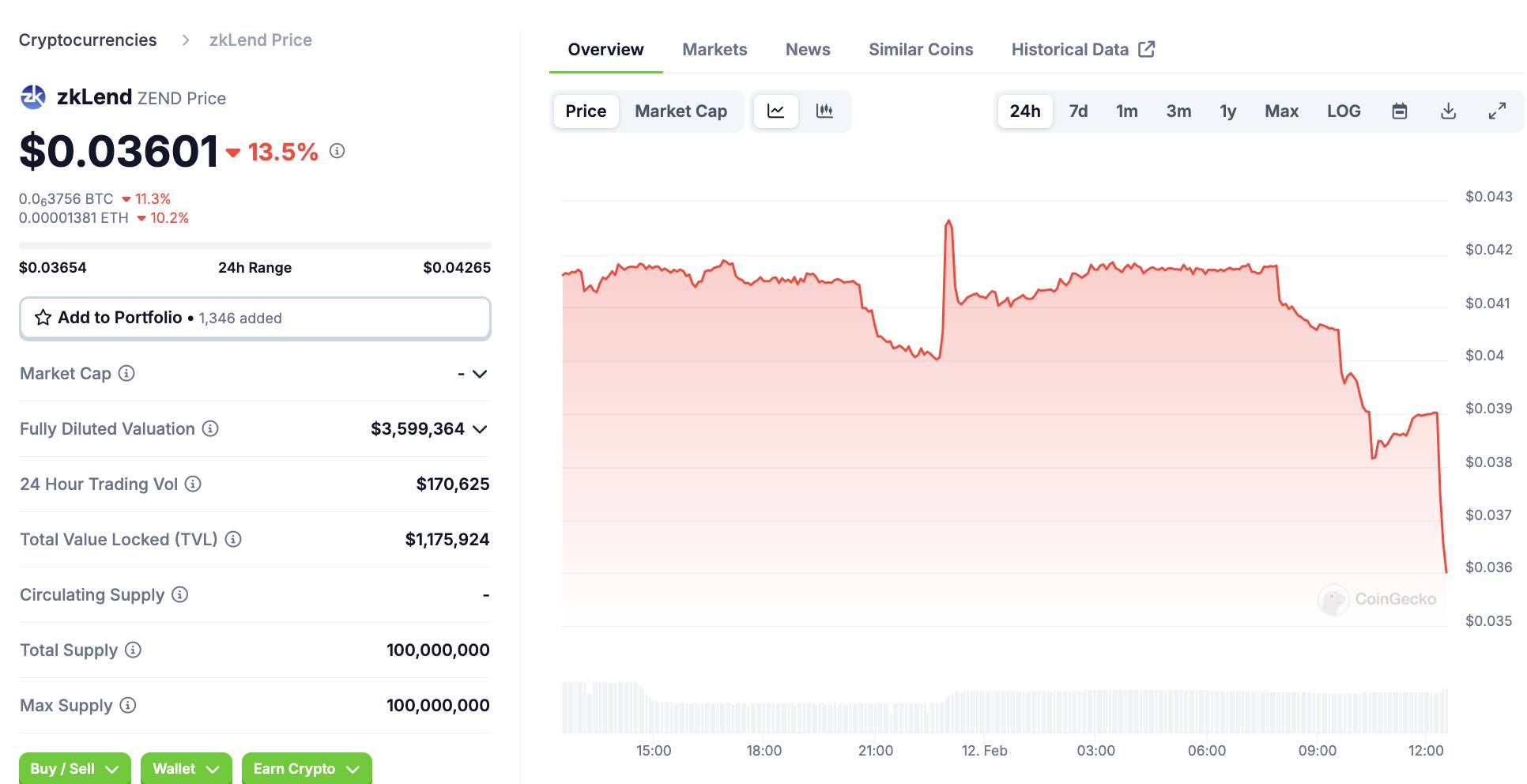This screenshot has height=784, width=1527.
Task: Click the 24h Range progress bar
Action: (255, 246)
